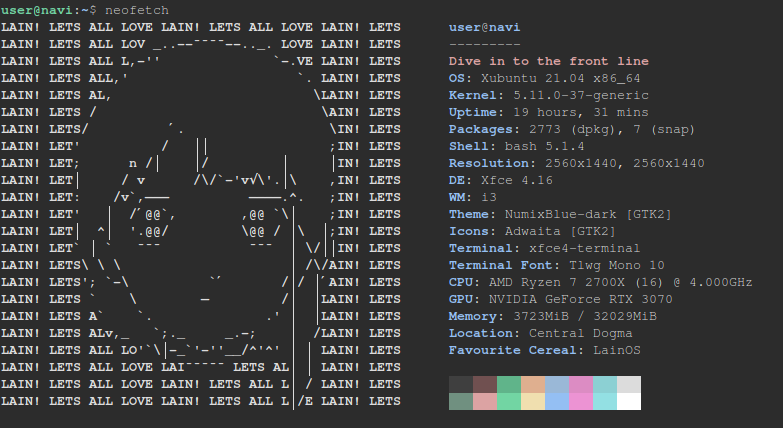Click the DE Xfce 4.16 value

pyautogui.click(x=517, y=180)
